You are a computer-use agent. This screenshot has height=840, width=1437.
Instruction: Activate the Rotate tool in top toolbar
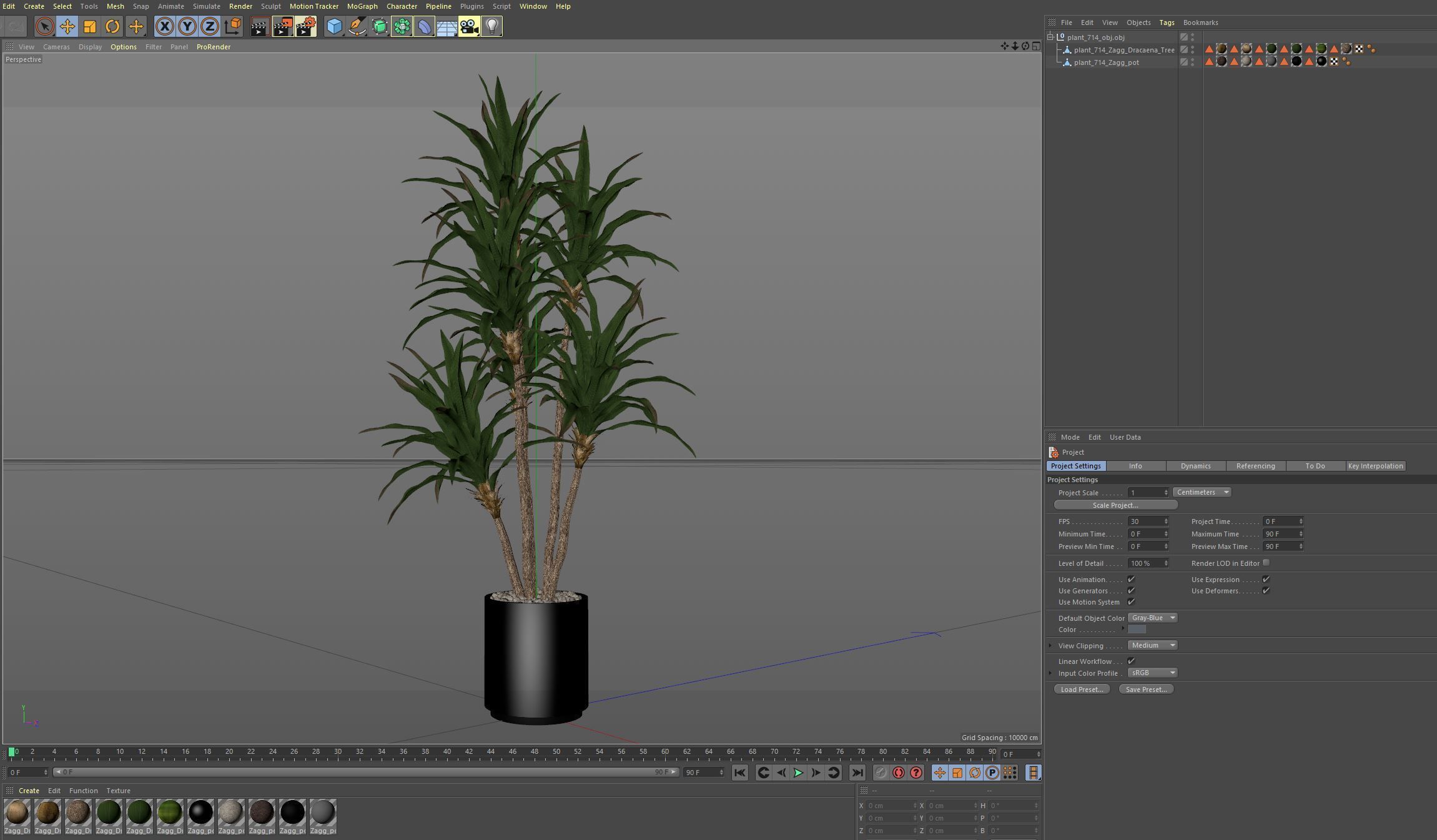tap(112, 26)
